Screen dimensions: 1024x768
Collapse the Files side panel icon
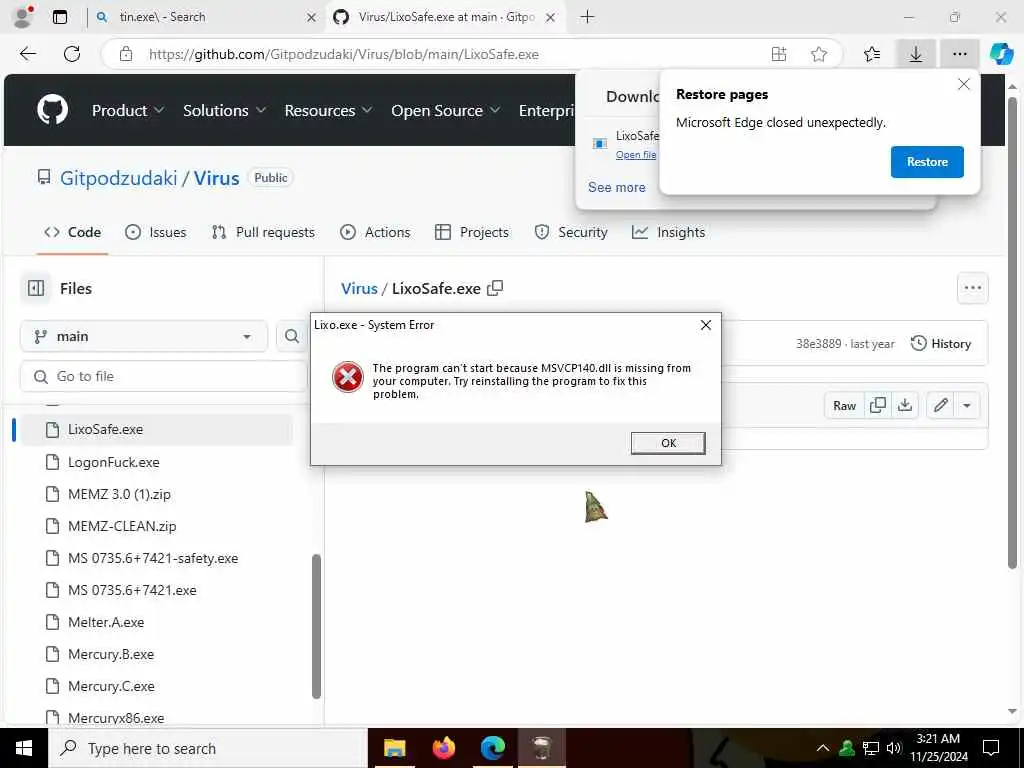click(36, 288)
